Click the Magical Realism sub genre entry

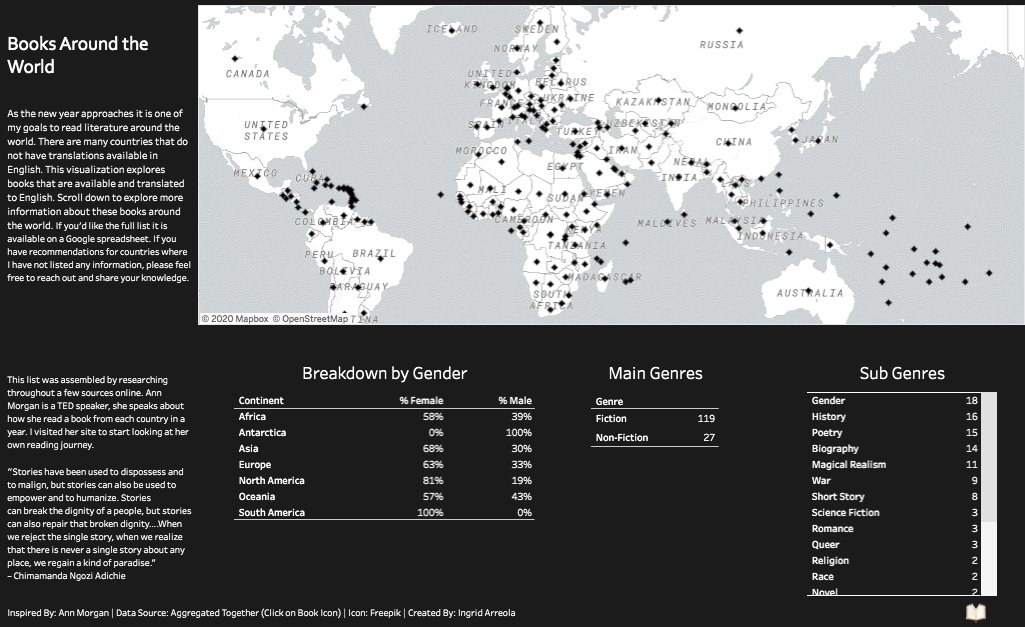pyautogui.click(x=890, y=464)
